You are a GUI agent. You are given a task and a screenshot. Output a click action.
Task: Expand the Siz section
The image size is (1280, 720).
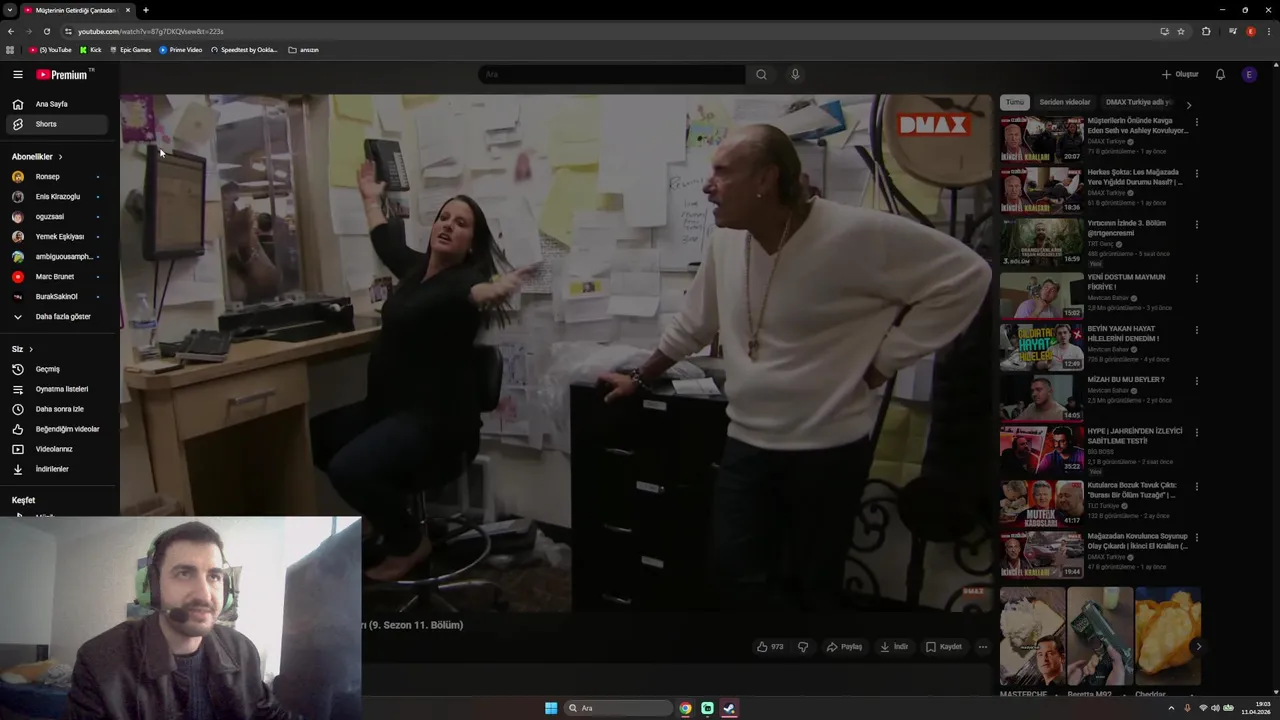click(22, 349)
